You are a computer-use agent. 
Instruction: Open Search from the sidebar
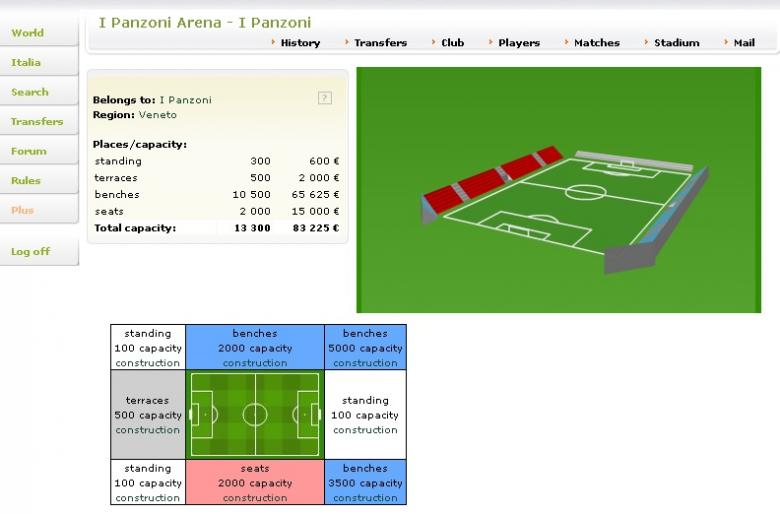(30, 92)
